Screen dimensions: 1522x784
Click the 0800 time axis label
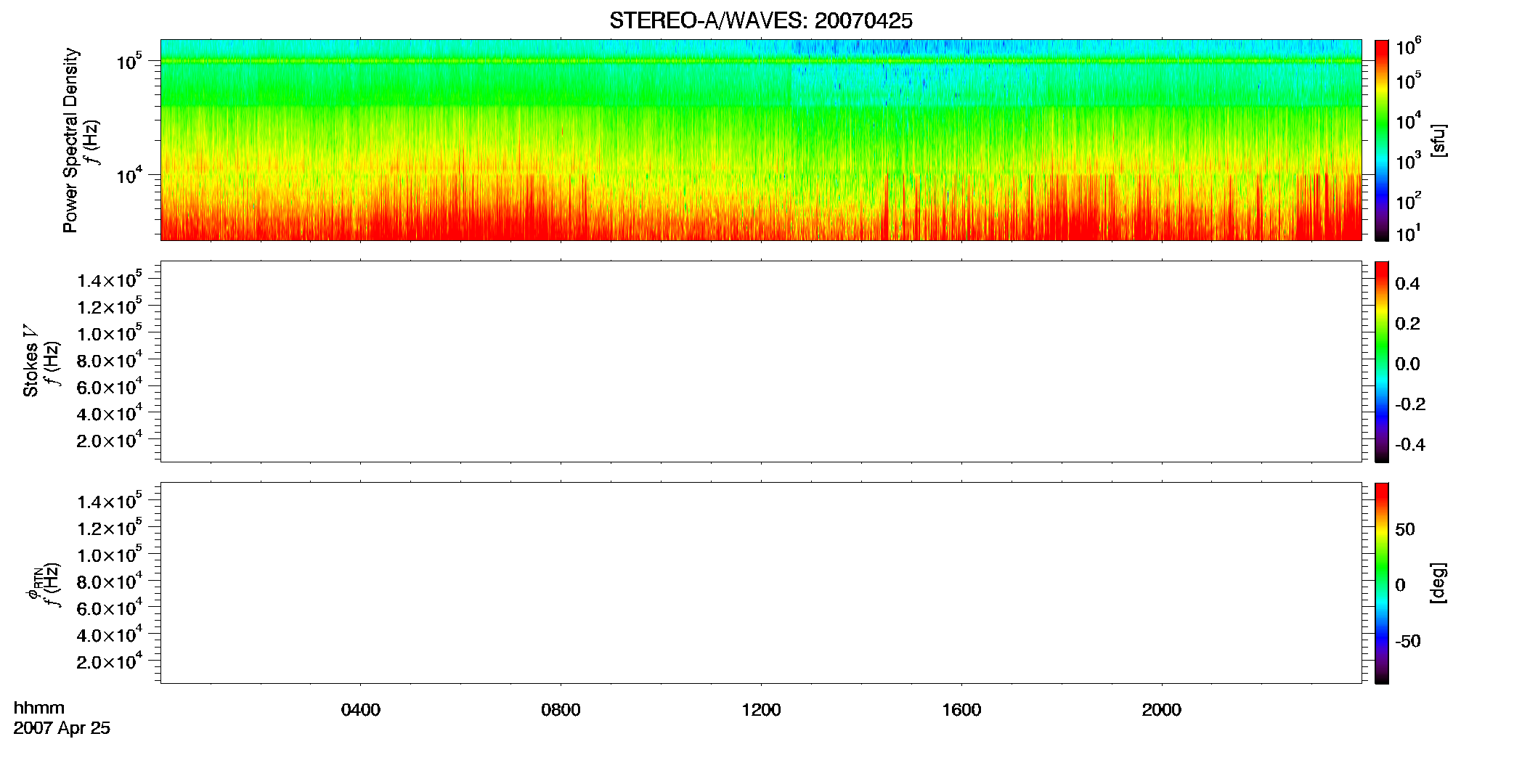[x=561, y=710]
